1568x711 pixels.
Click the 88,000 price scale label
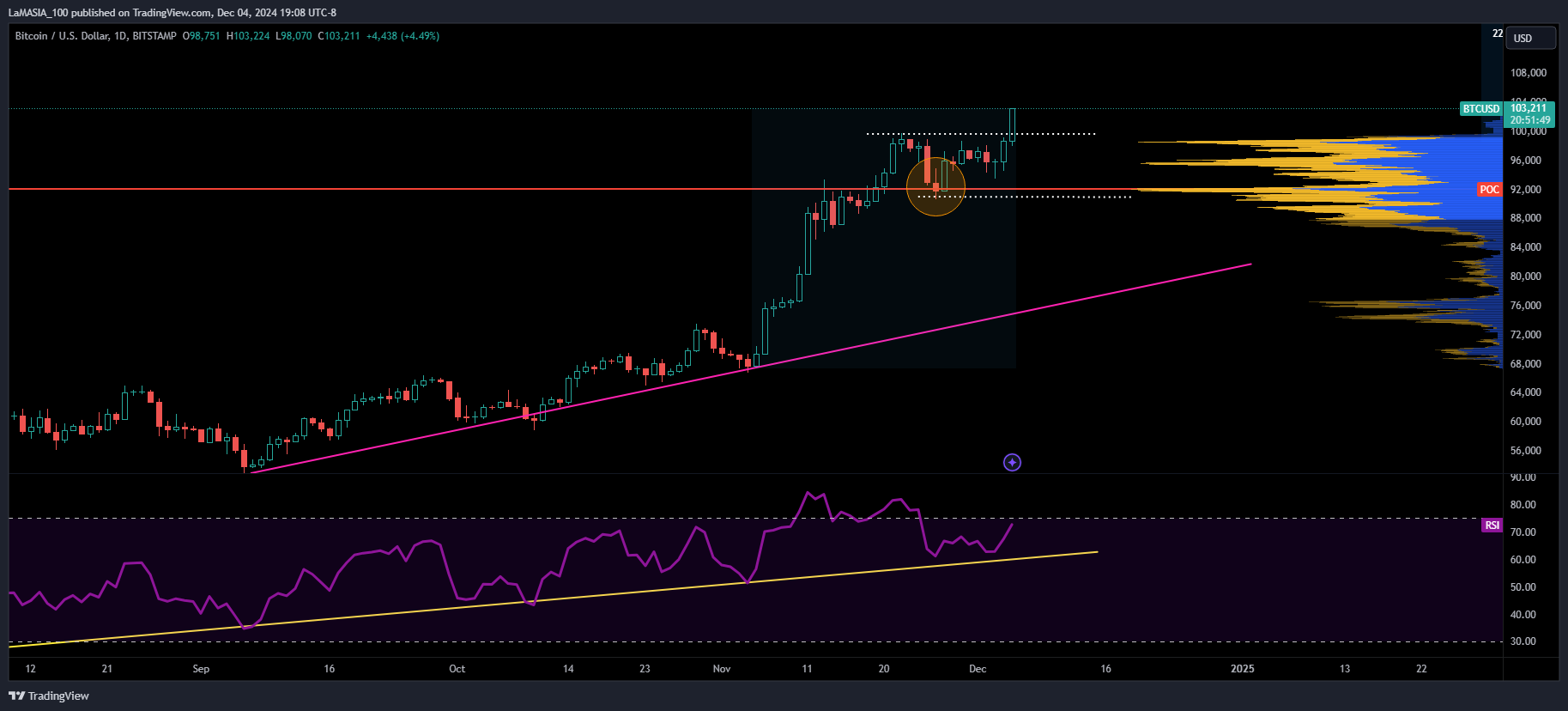pyautogui.click(x=1526, y=218)
